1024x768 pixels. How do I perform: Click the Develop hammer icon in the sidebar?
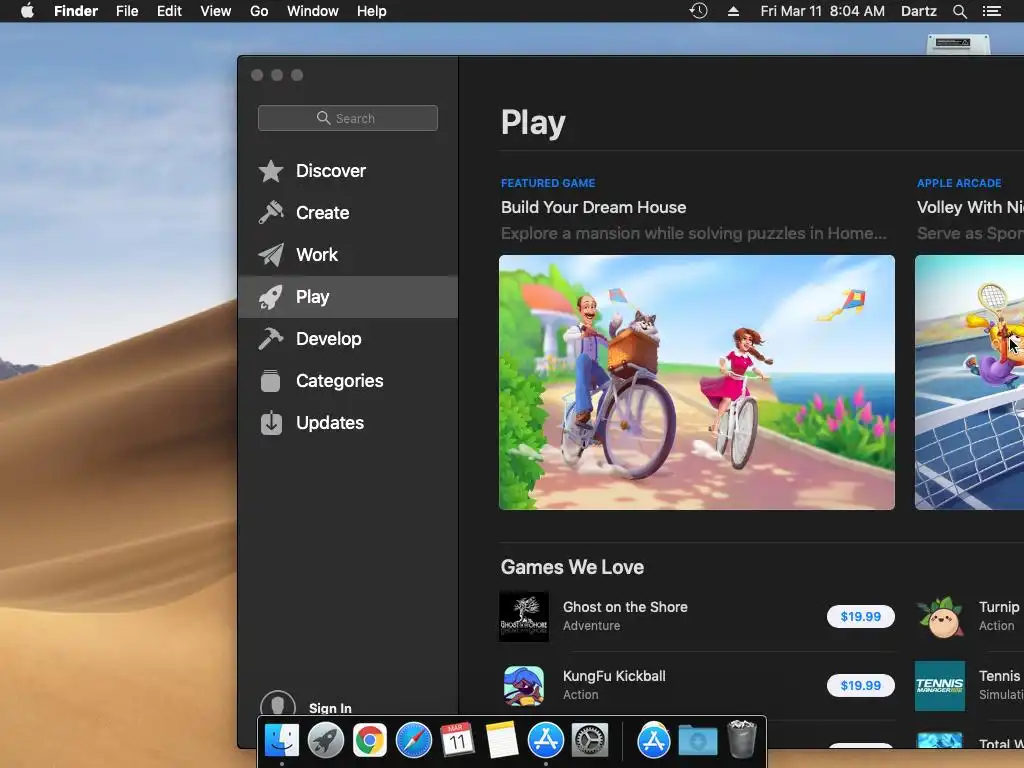point(271,339)
